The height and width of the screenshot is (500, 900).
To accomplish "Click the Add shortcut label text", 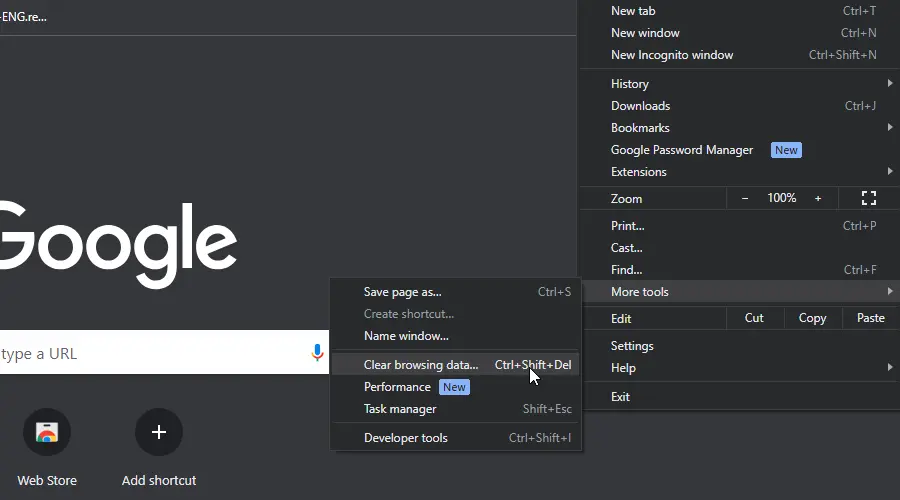I will pos(159,480).
